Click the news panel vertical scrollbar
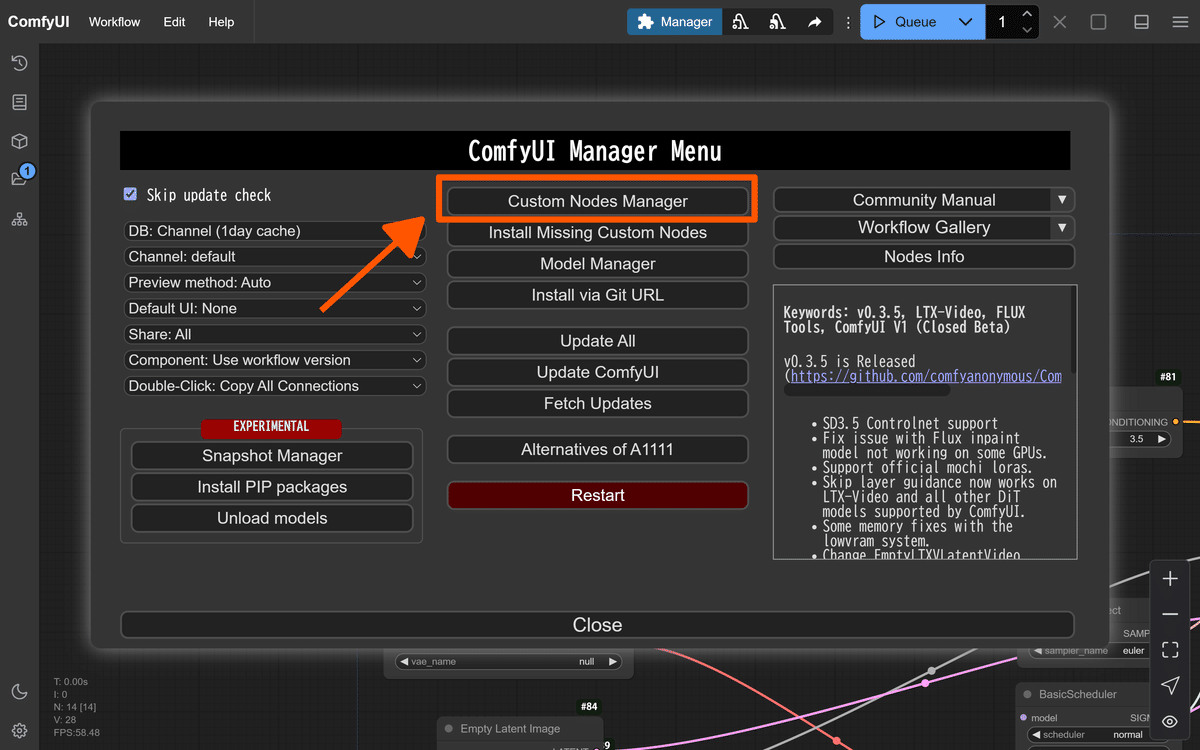The width and height of the screenshot is (1200, 750). pos(1073,330)
